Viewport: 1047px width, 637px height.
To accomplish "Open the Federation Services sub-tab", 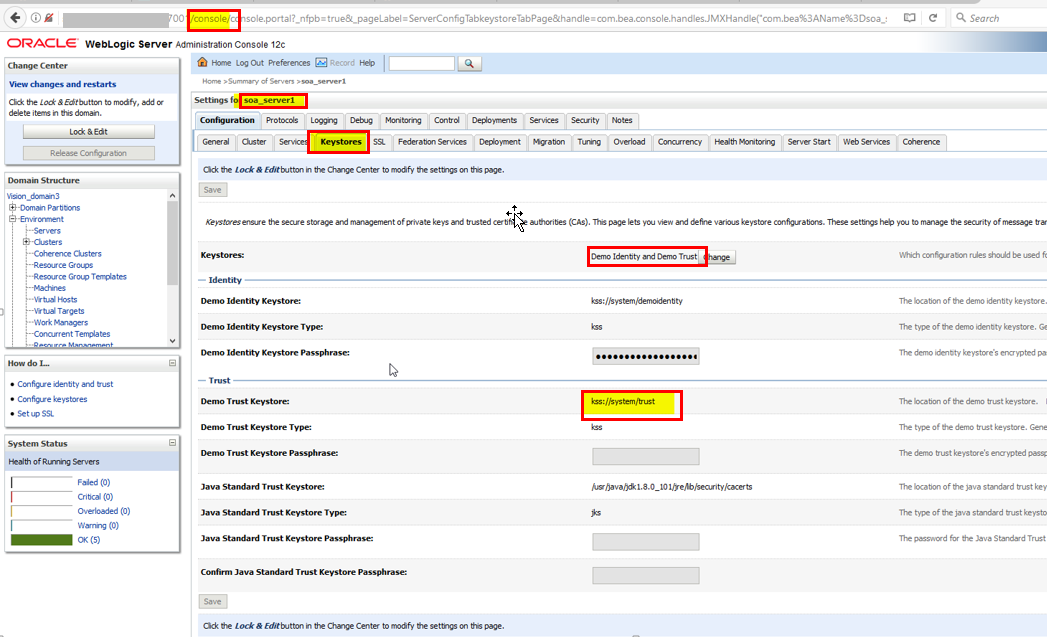I will 432,142.
